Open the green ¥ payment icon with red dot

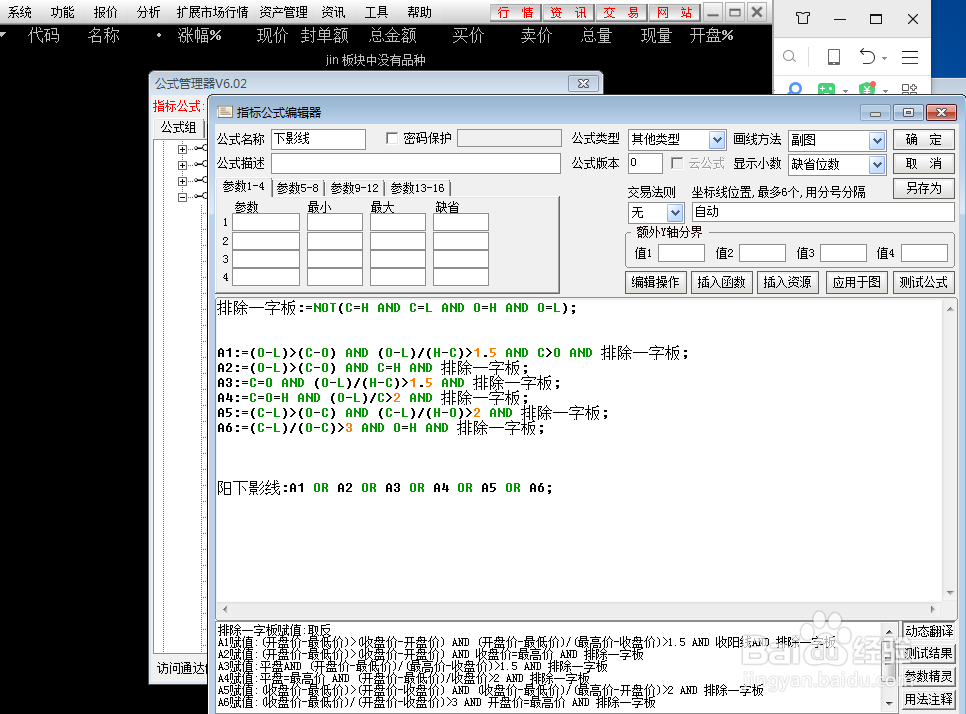869,90
